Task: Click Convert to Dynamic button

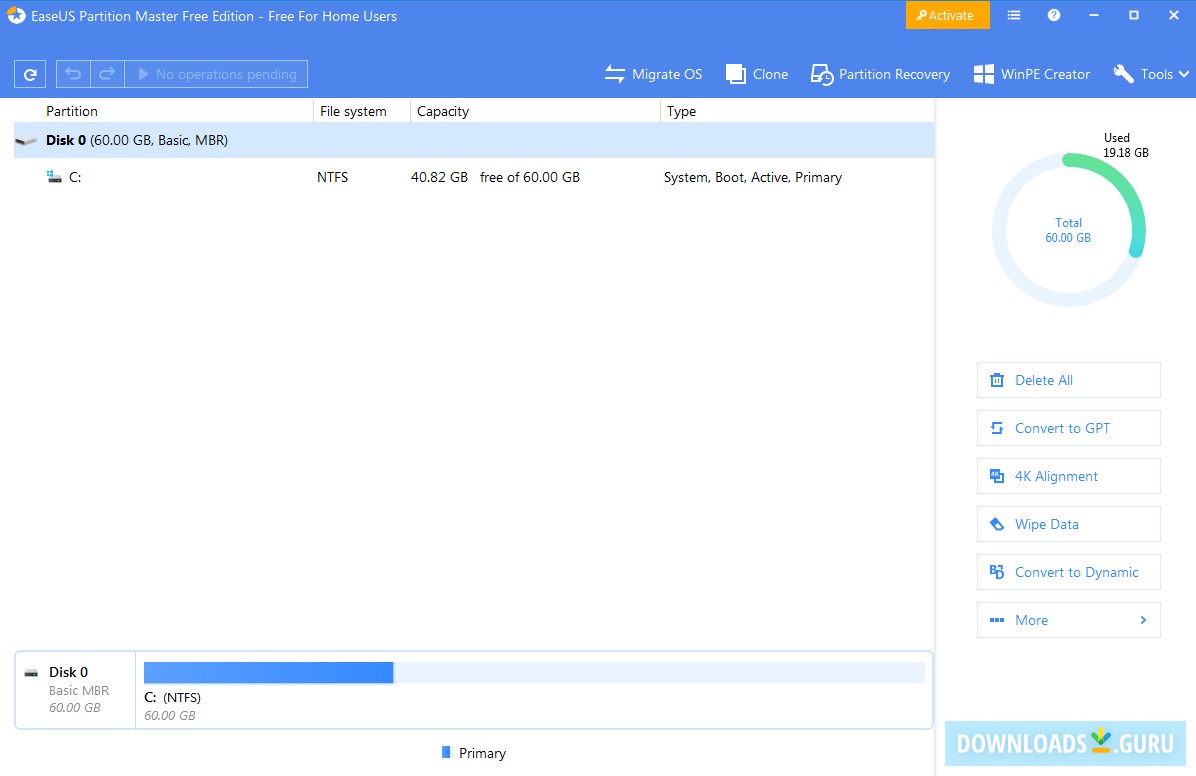Action: [1069, 572]
